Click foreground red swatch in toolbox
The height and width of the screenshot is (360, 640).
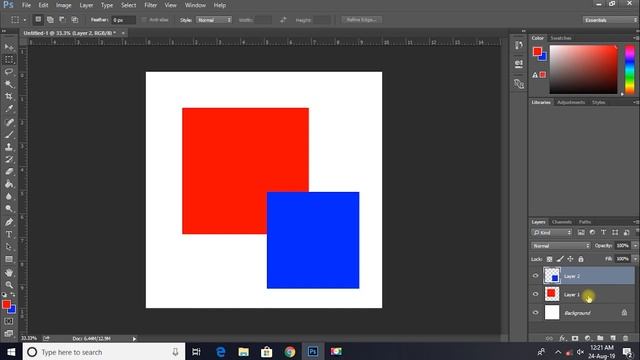pyautogui.click(x=6, y=304)
